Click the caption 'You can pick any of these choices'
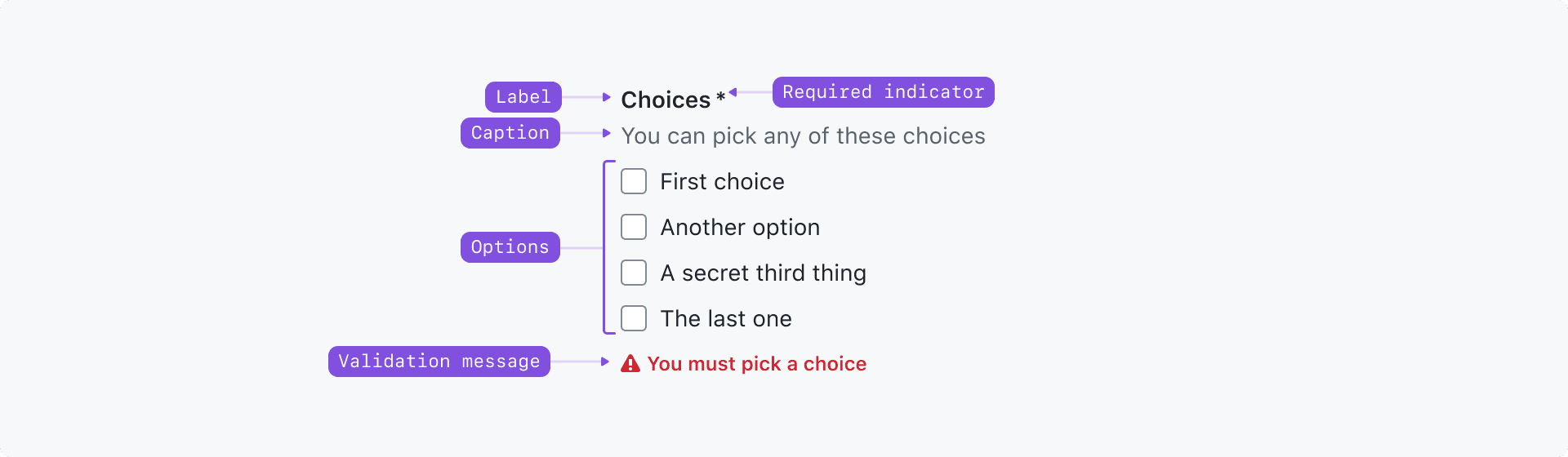 tap(803, 135)
